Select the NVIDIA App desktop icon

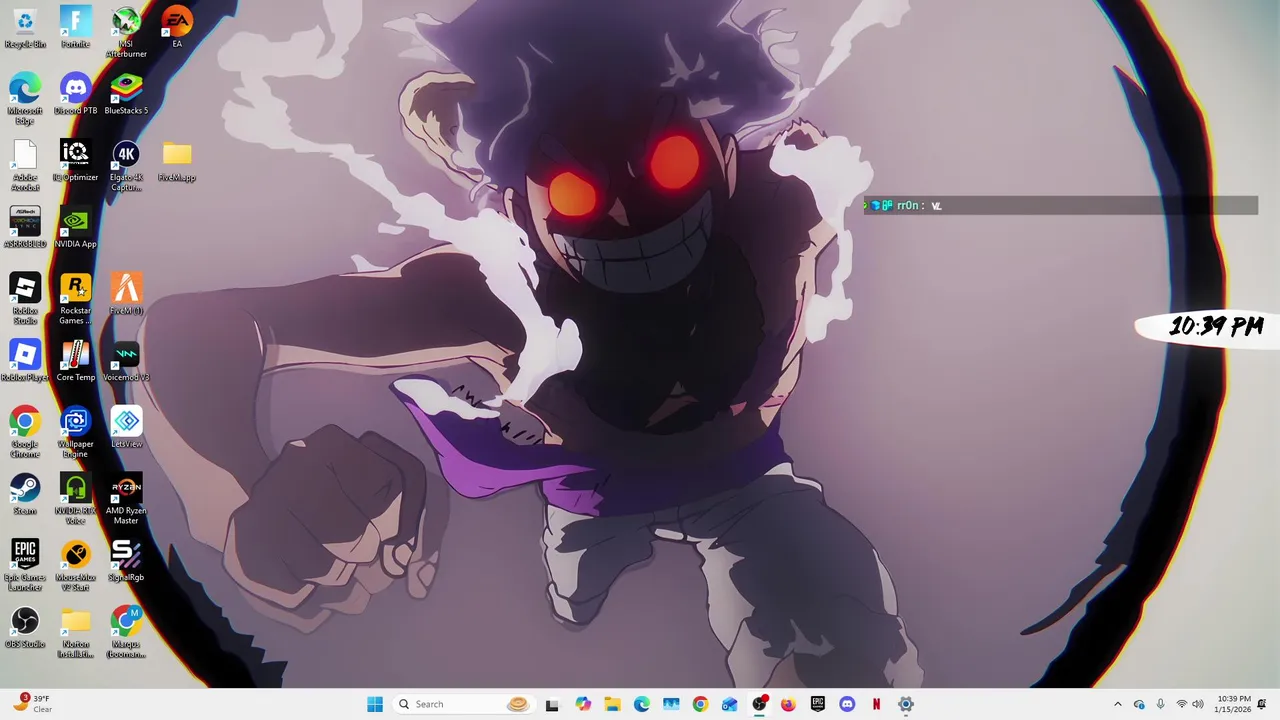click(75, 228)
